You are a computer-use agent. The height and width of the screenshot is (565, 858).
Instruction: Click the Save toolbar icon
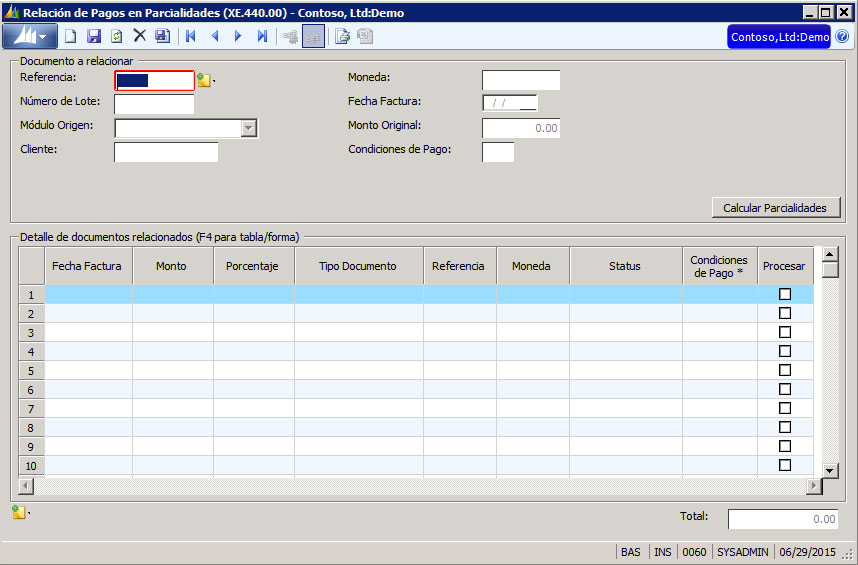(94, 36)
